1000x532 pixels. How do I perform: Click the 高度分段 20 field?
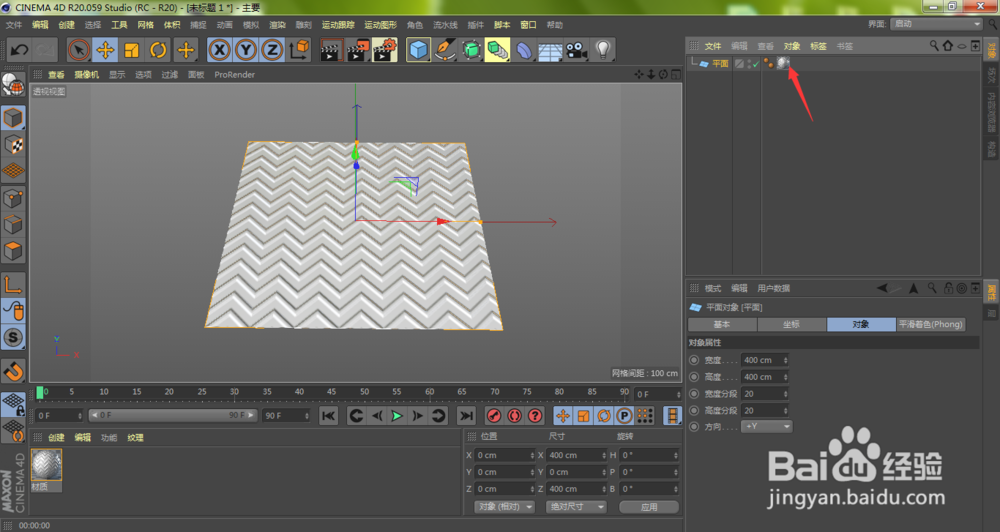(765, 410)
